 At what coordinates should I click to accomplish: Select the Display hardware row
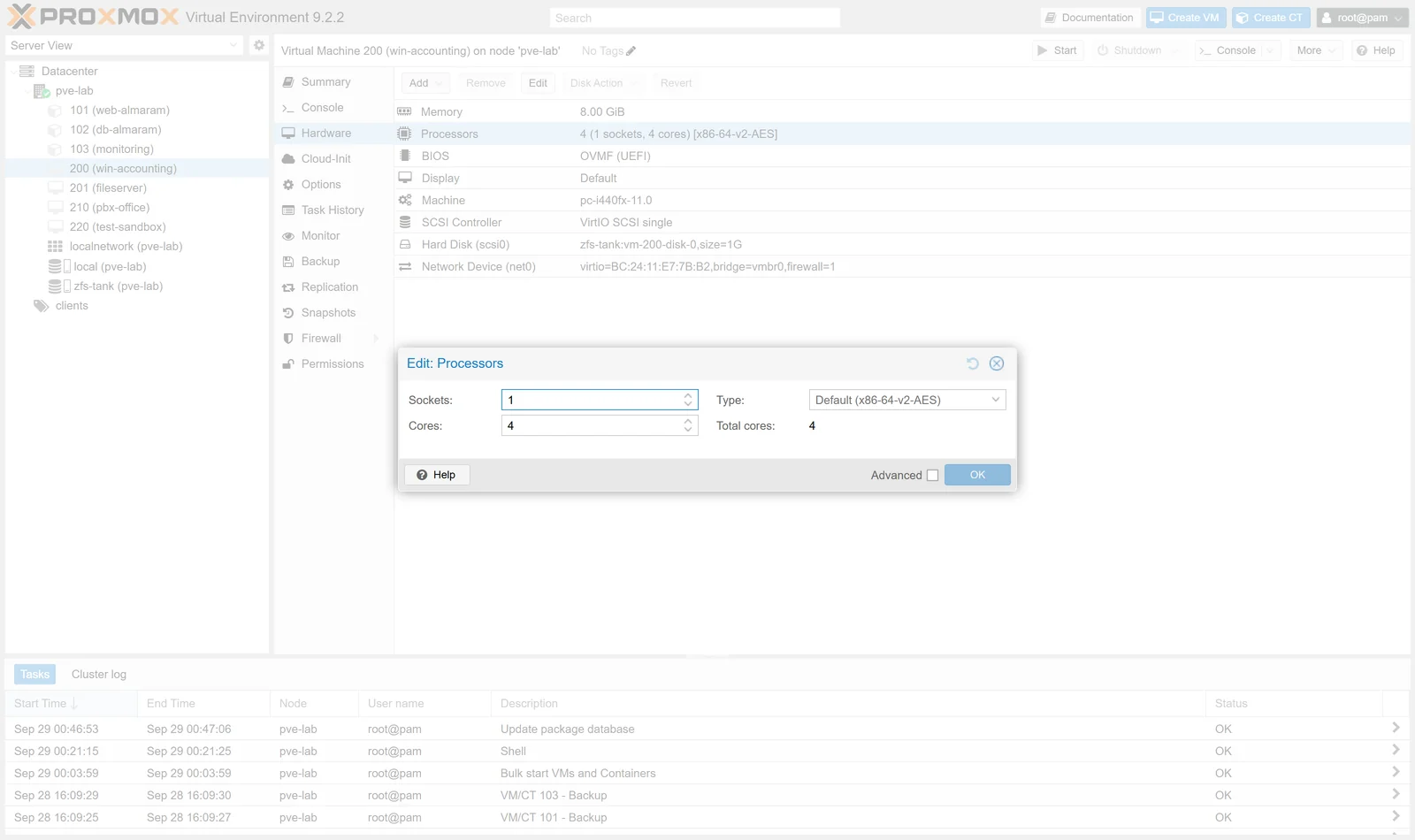pyautogui.click(x=902, y=179)
